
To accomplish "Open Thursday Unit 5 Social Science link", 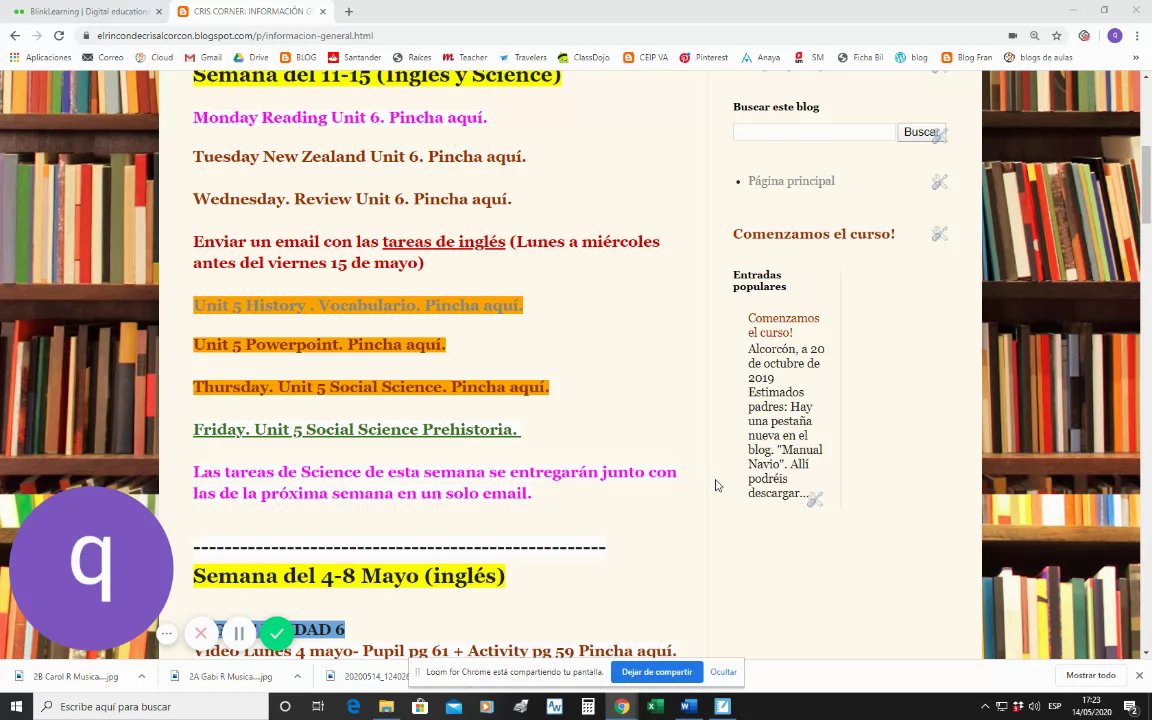I will tap(371, 387).
